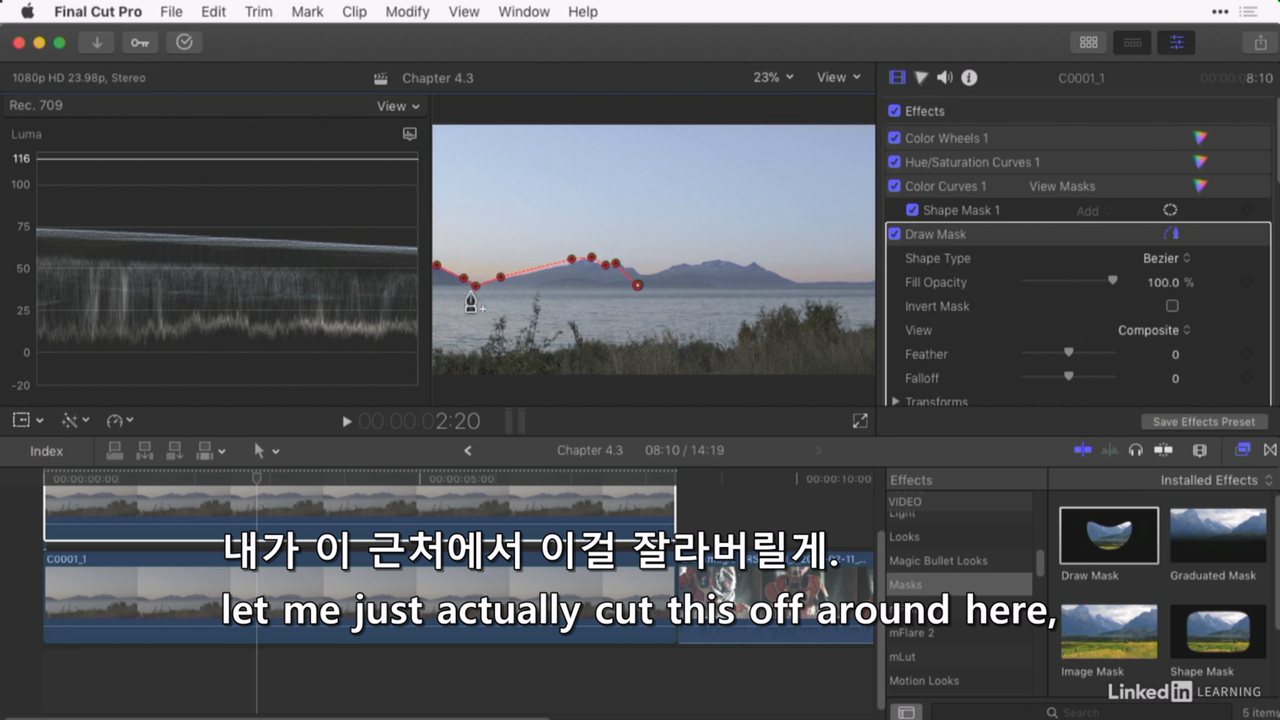Image resolution: width=1280 pixels, height=720 pixels.
Task: Open the Apple menu
Action: 27,12
